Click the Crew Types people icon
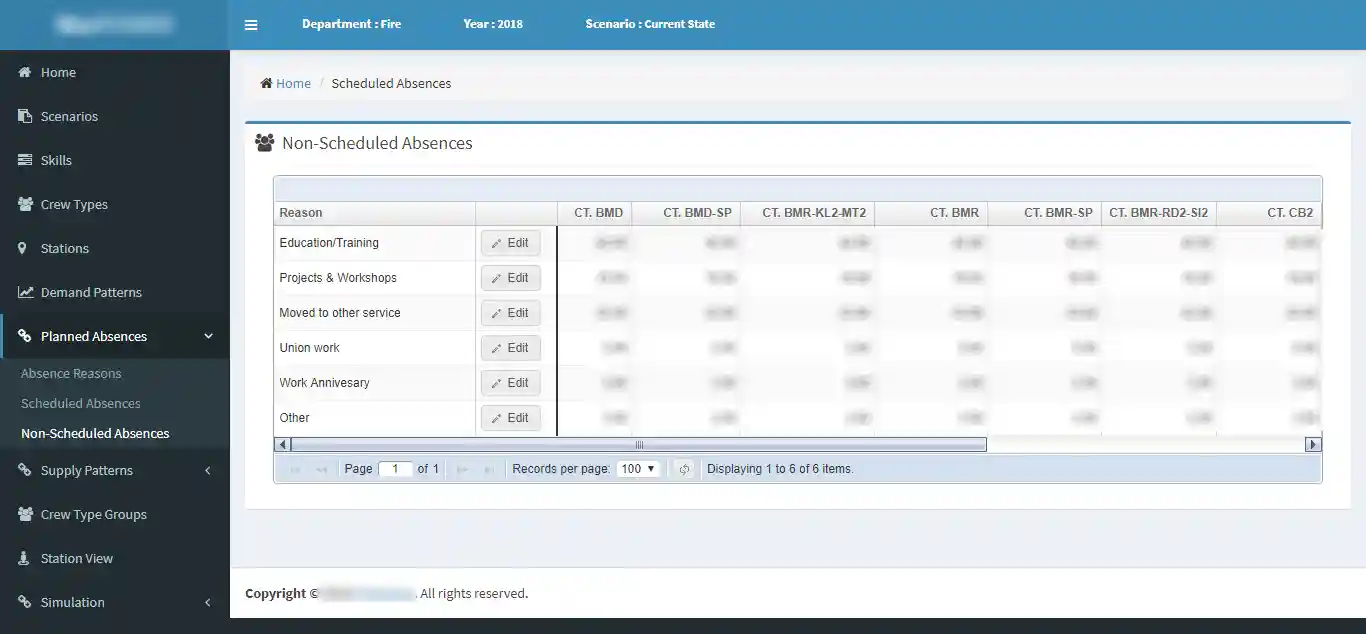Screen dimensions: 1366x634 coord(25,205)
